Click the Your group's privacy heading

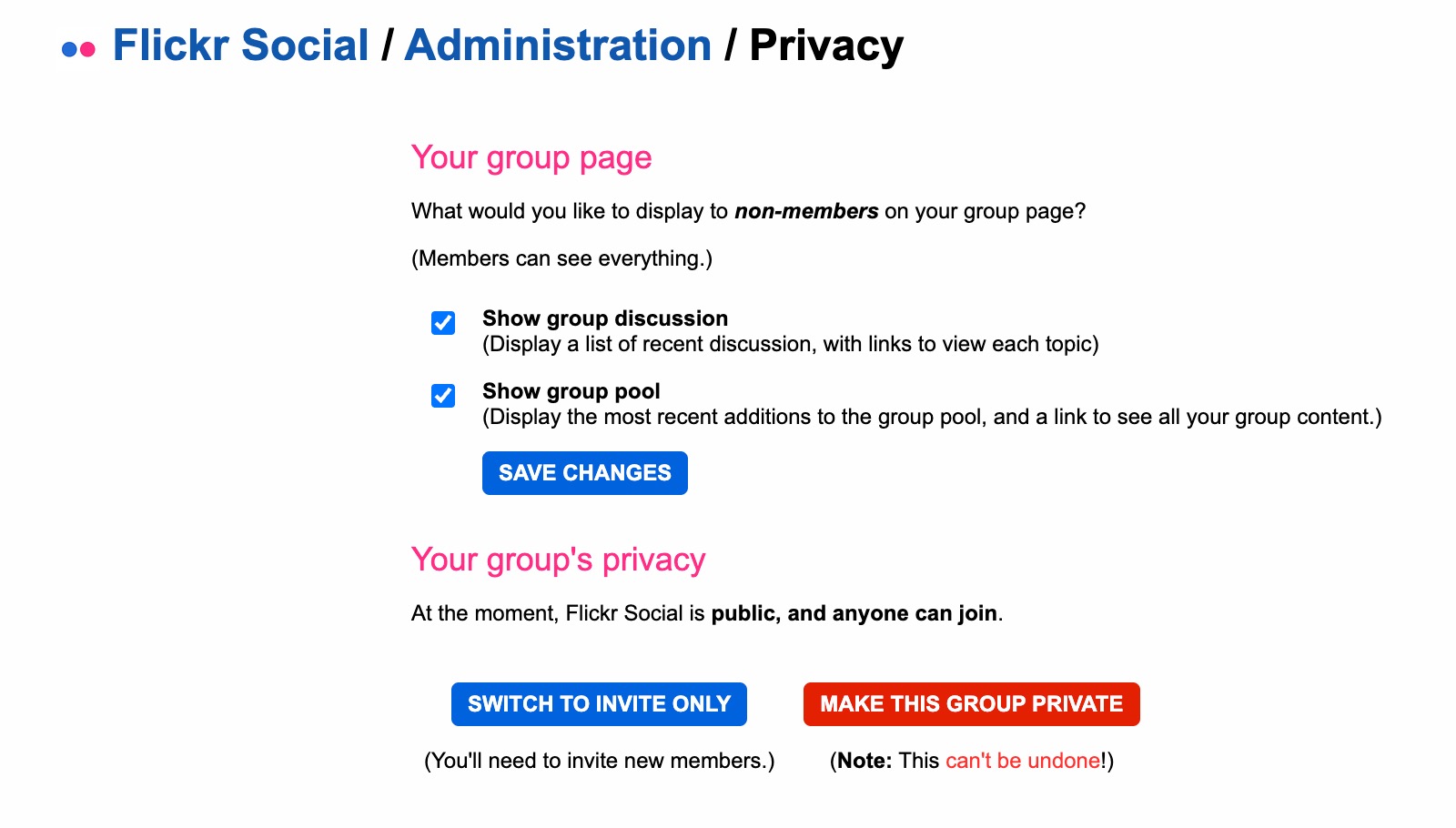coord(559,560)
